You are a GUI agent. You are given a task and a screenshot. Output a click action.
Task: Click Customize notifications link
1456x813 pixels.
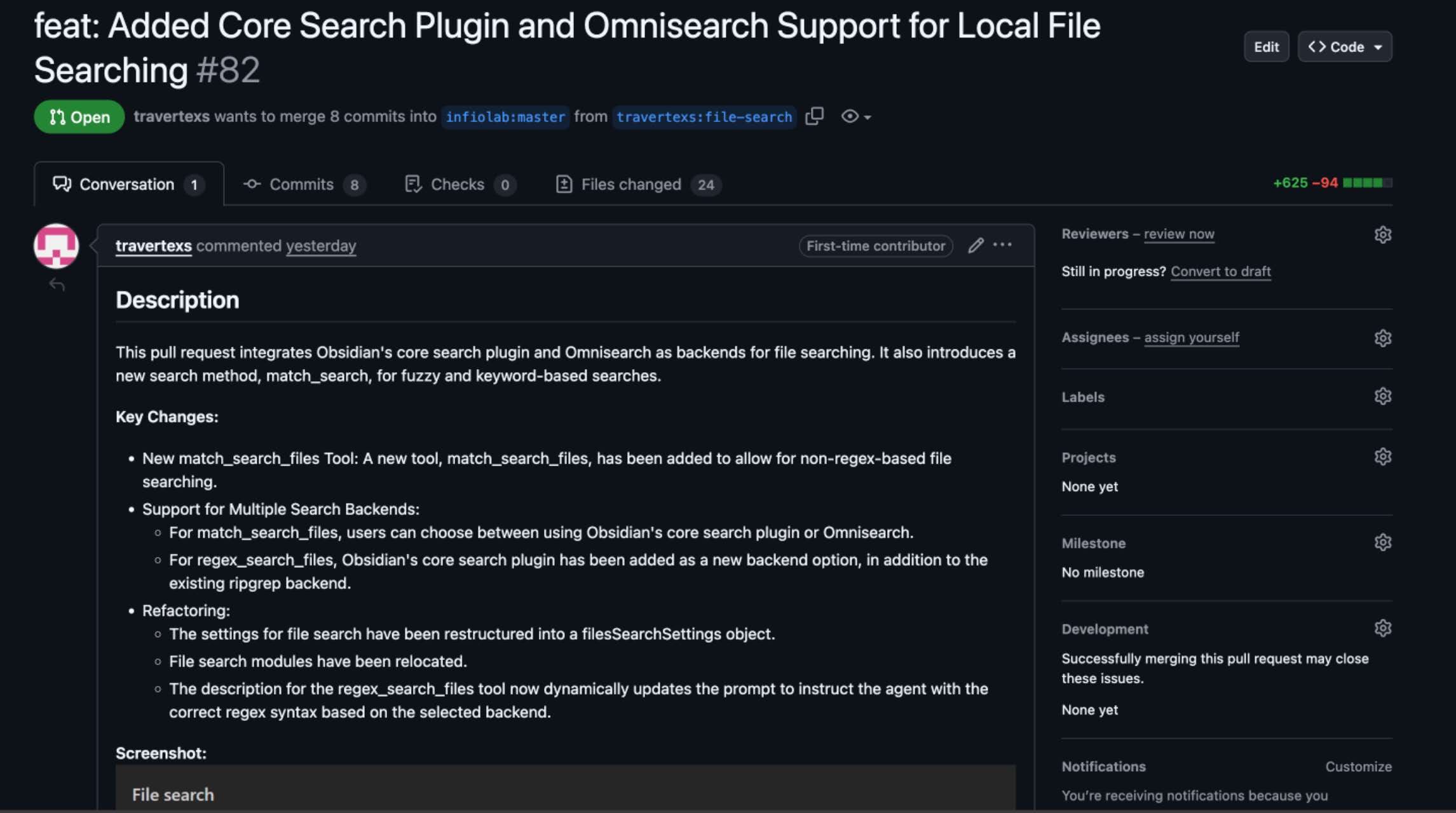[x=1358, y=767]
